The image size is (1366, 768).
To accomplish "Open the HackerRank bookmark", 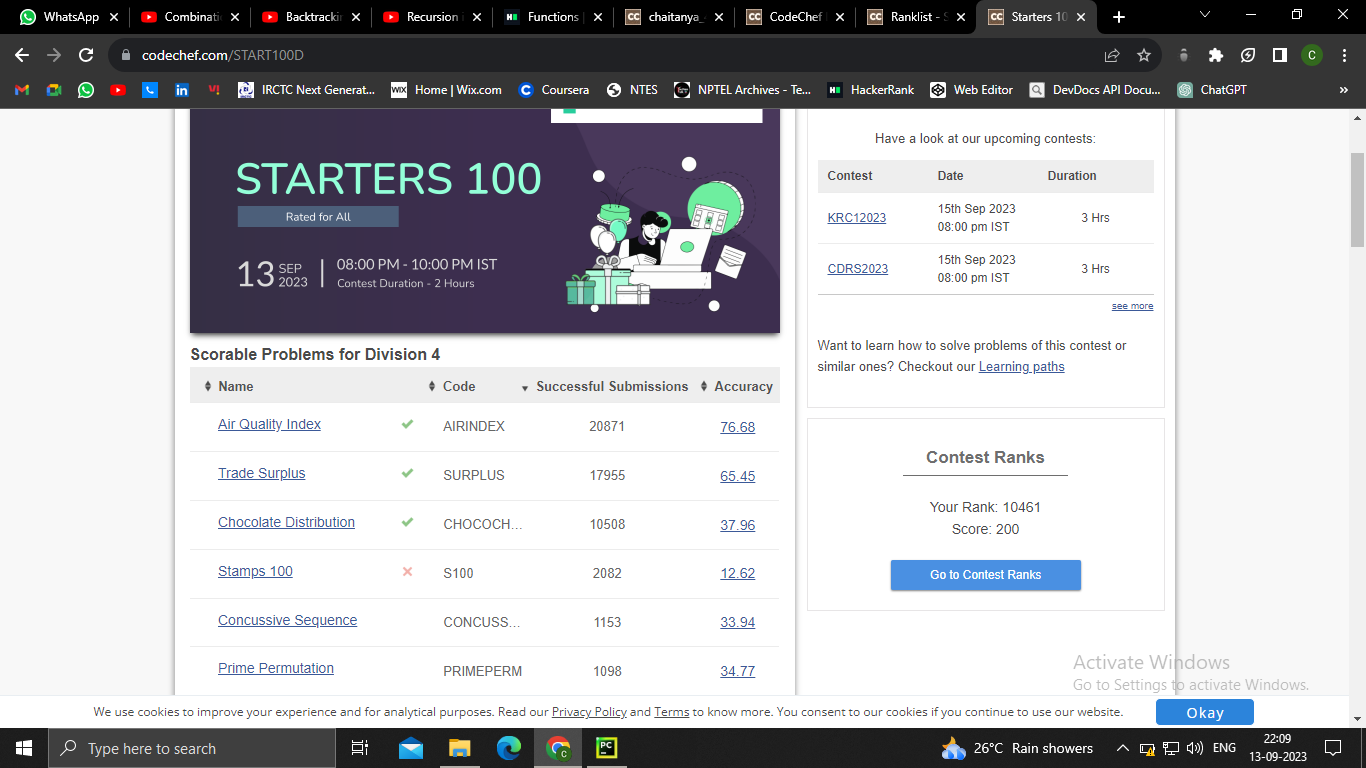I will [x=870, y=89].
